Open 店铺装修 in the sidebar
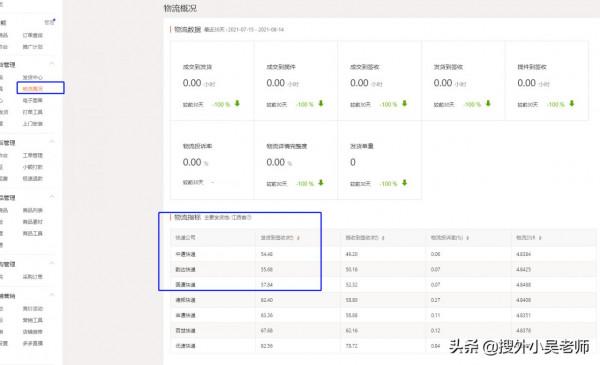 pyautogui.click(x=33, y=332)
